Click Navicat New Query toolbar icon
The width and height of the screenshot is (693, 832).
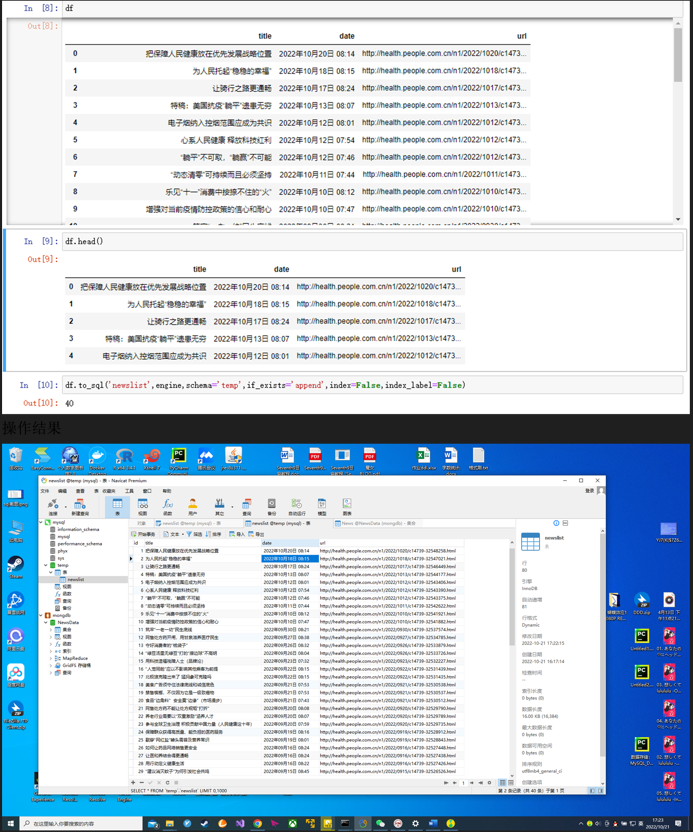[x=80, y=506]
